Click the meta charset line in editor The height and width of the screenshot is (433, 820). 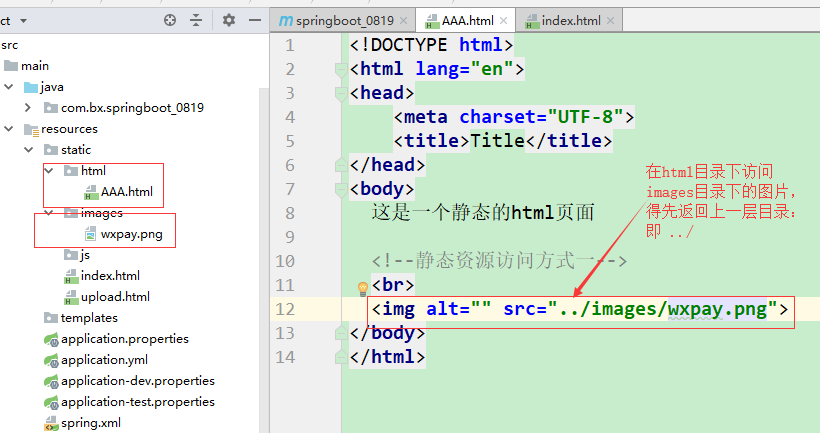514,117
